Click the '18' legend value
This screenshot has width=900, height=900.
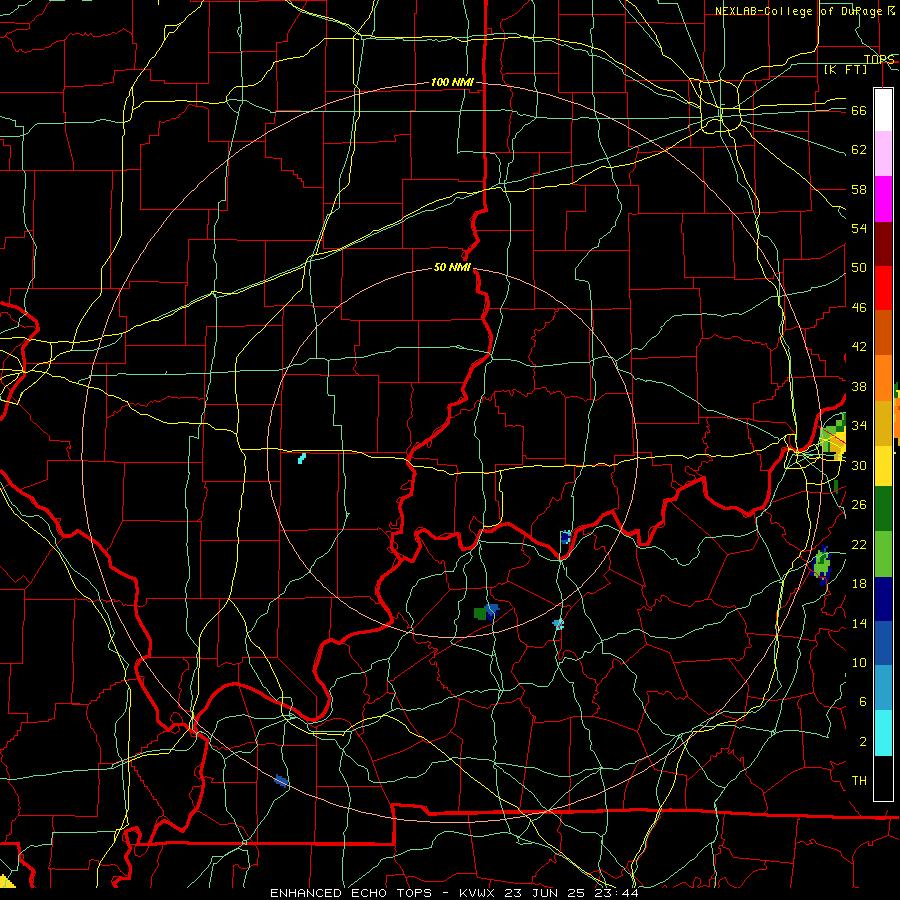(x=859, y=584)
